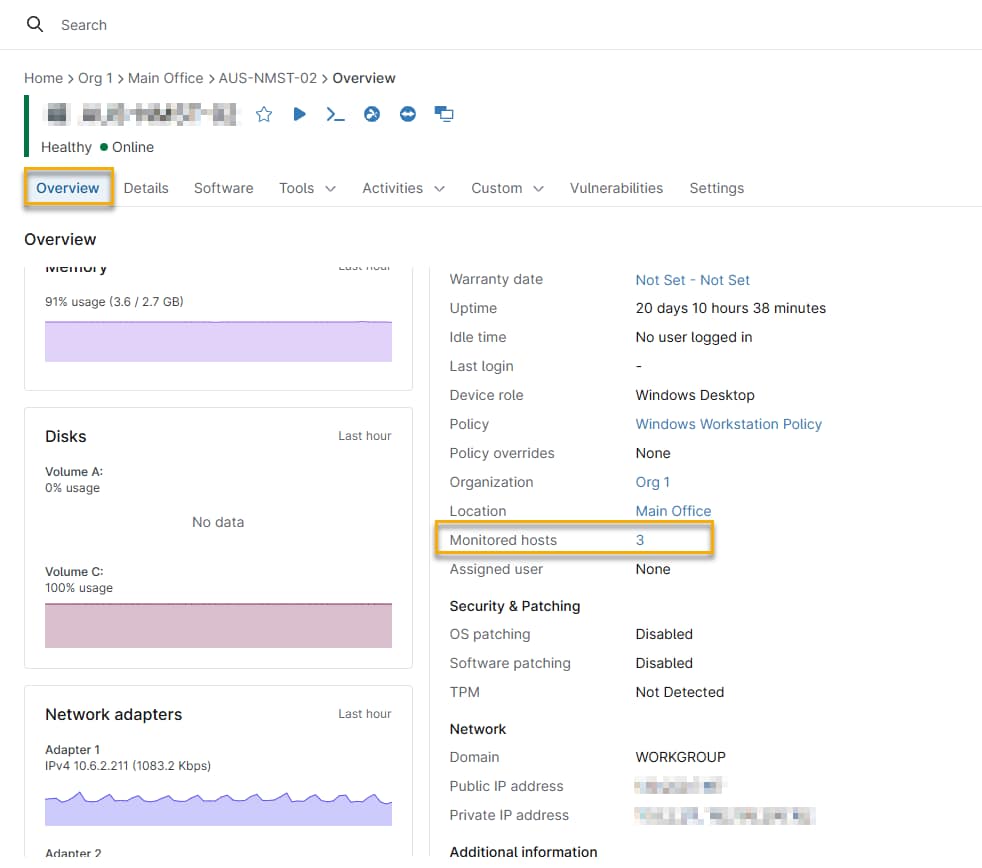The height and width of the screenshot is (868, 982).
Task: Click the run action play icon
Action: pyautogui.click(x=299, y=114)
